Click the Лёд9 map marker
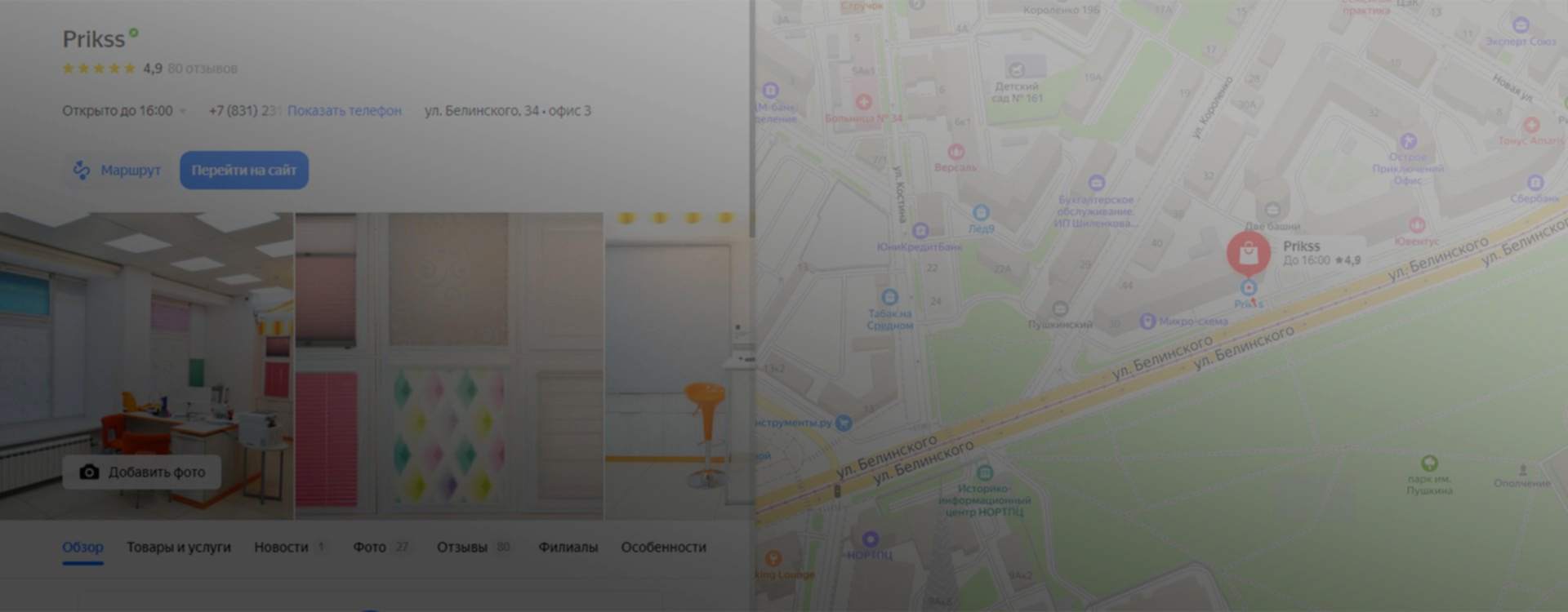 981,213
